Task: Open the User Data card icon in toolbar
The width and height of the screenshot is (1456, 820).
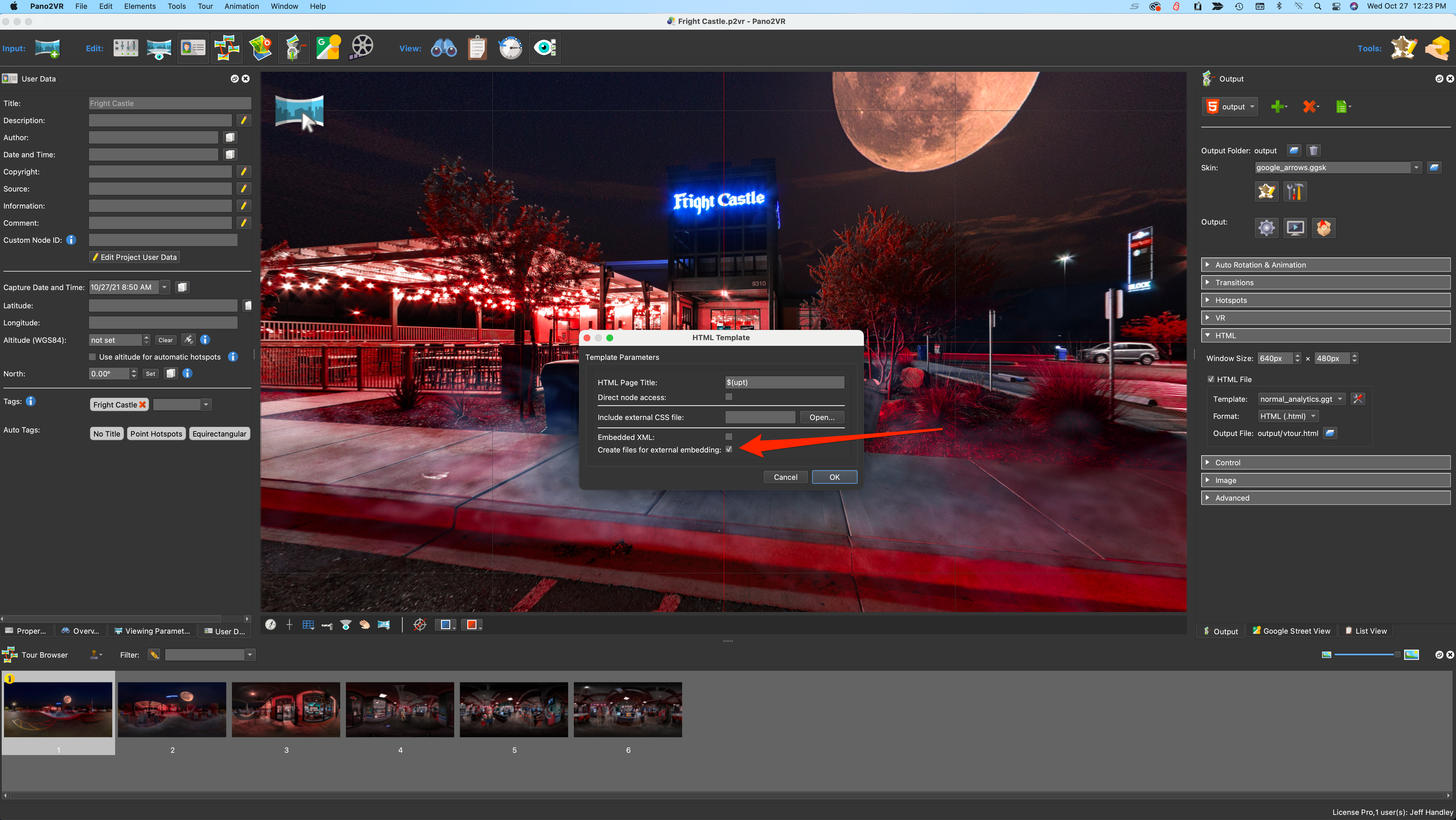Action: [x=193, y=48]
